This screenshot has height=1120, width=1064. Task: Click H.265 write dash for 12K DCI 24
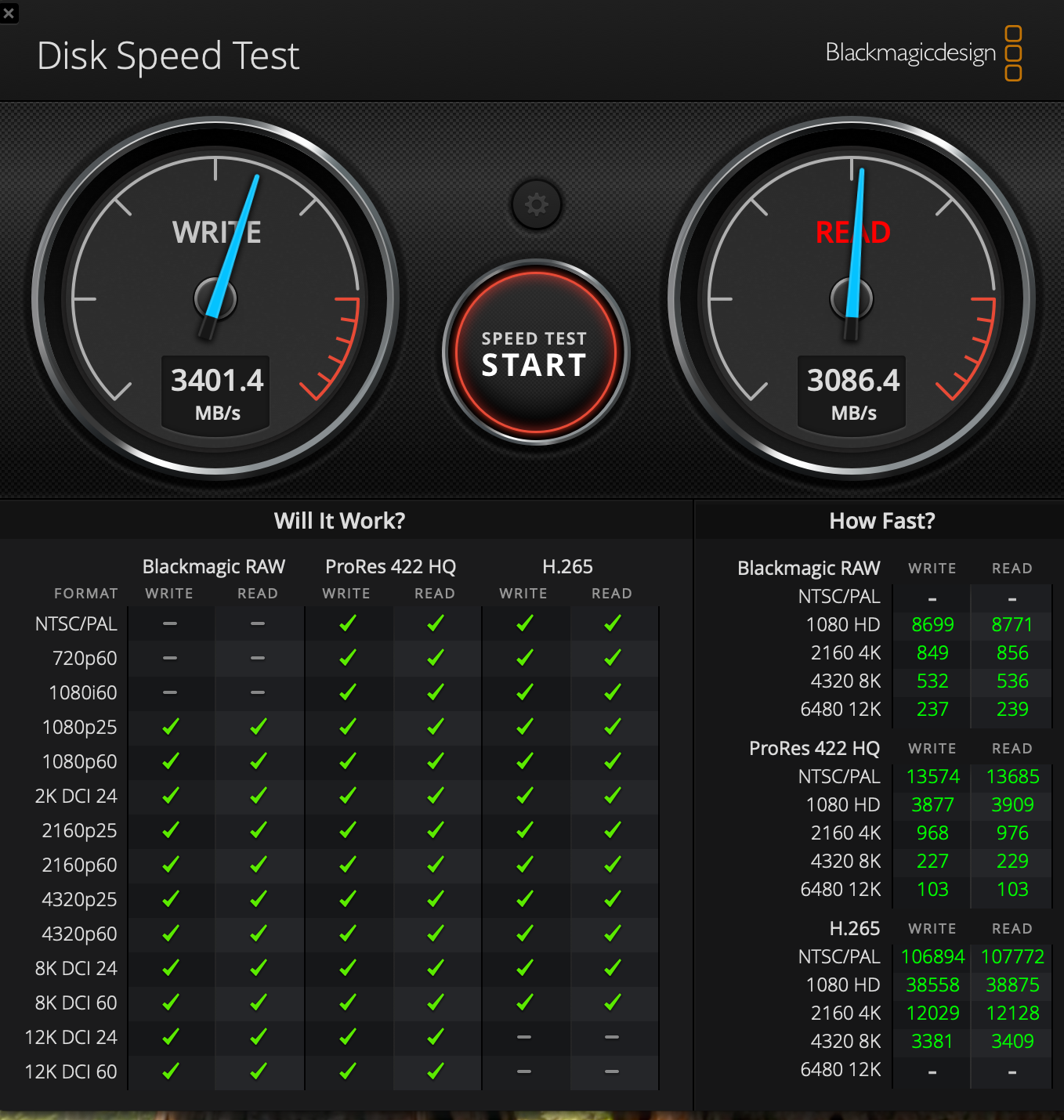[524, 1037]
